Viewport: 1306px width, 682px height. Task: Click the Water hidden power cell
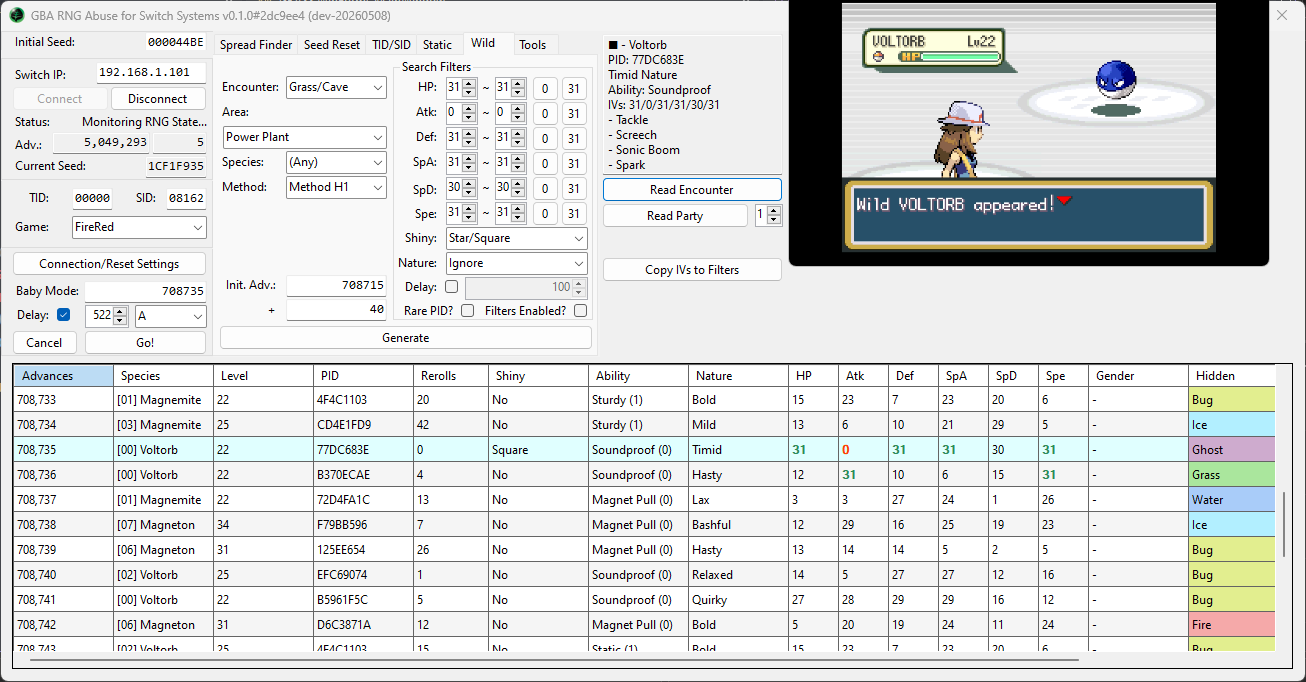(1232, 500)
